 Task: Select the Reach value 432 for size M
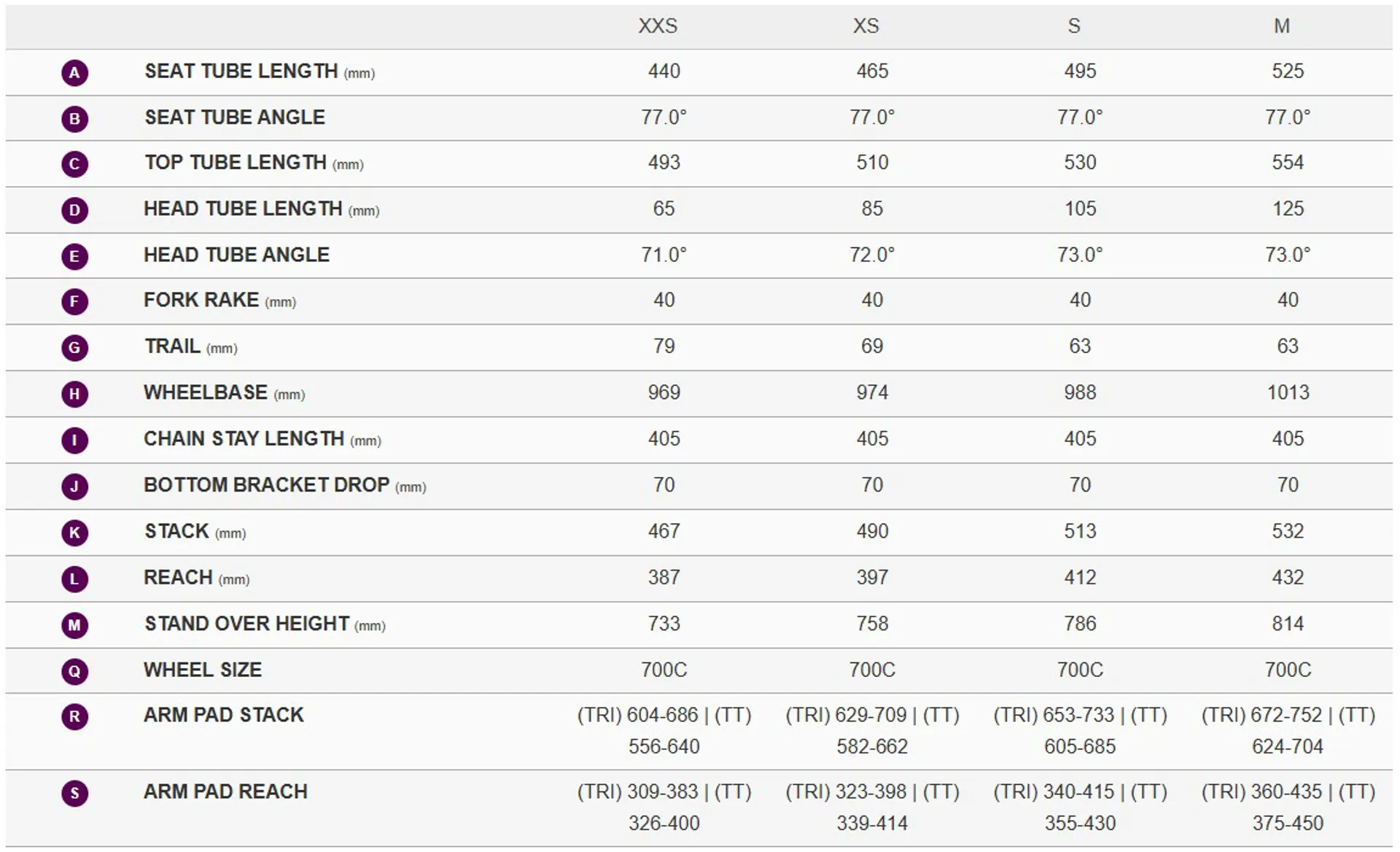click(1288, 578)
